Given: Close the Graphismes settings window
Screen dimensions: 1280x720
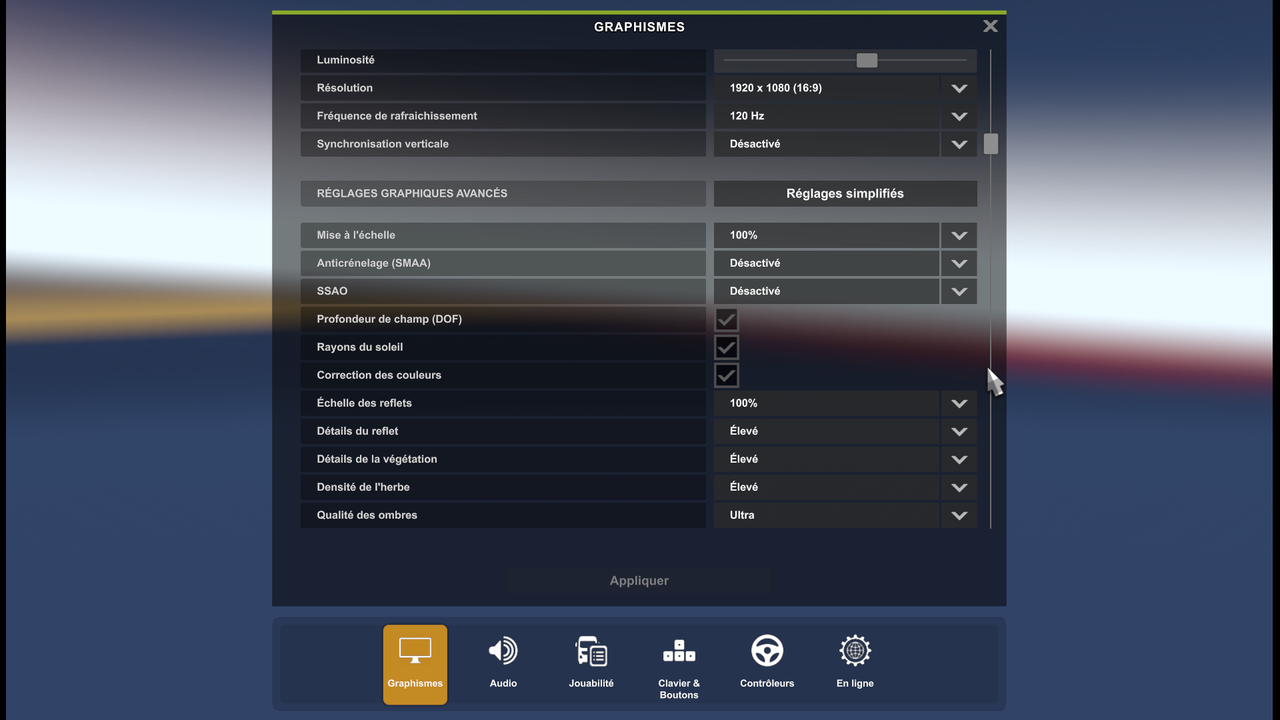Looking at the screenshot, I should pos(990,27).
